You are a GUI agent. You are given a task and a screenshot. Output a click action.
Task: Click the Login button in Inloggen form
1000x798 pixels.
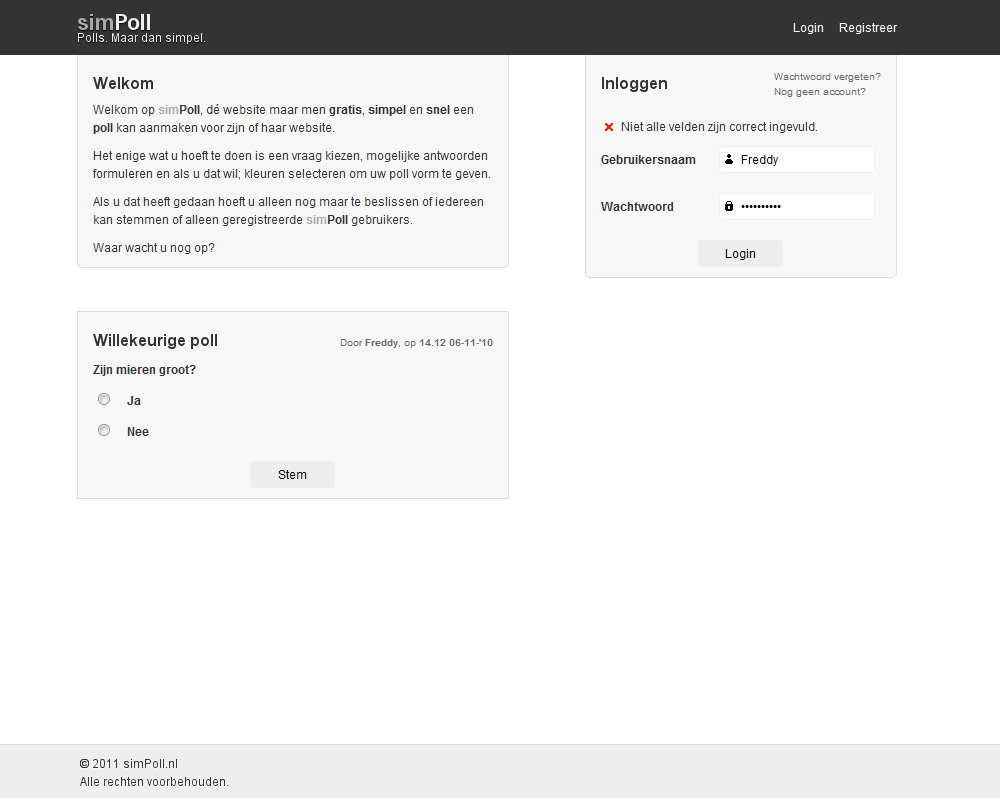coord(740,253)
